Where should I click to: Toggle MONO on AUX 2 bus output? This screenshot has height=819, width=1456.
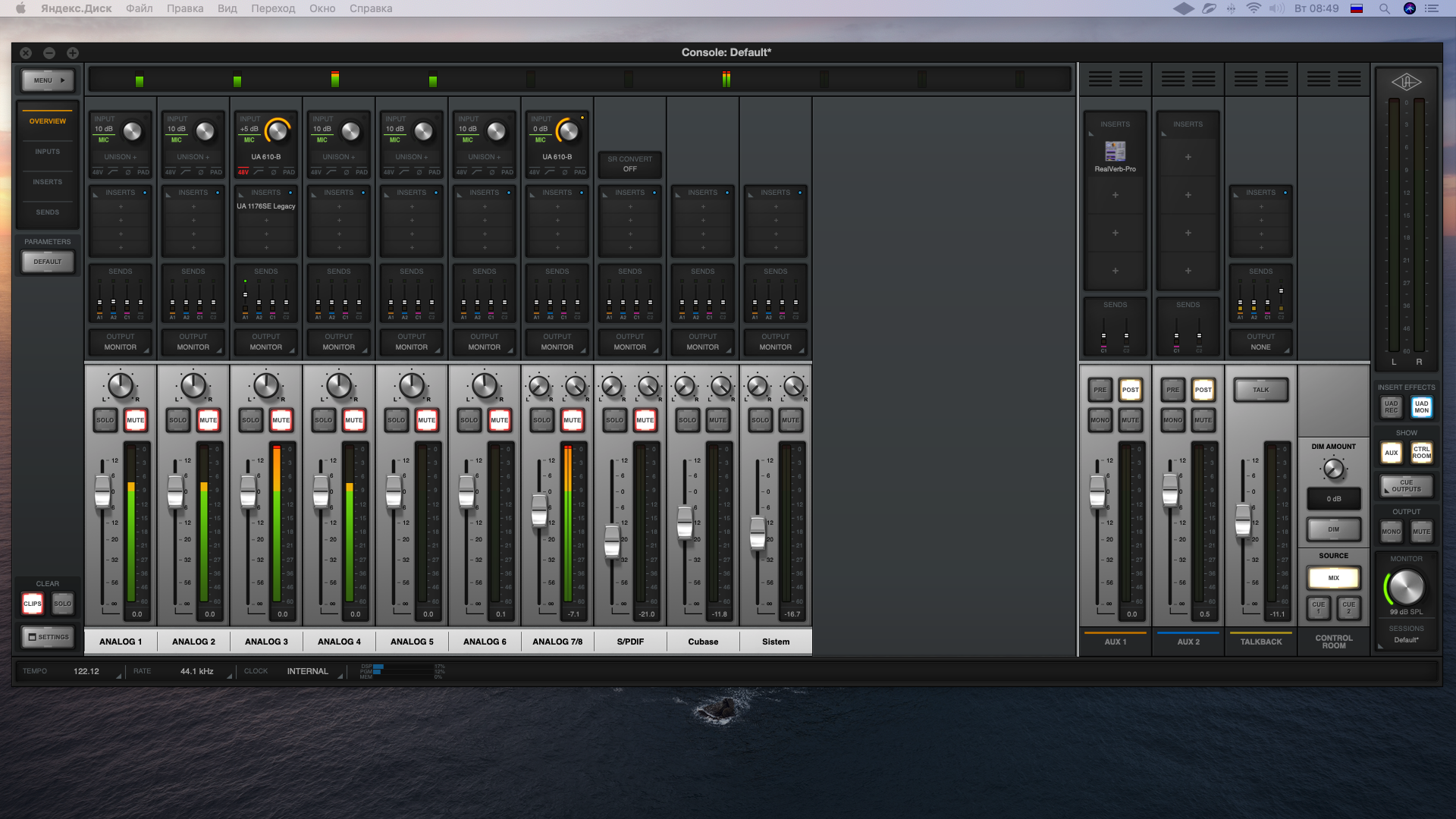tap(1171, 419)
